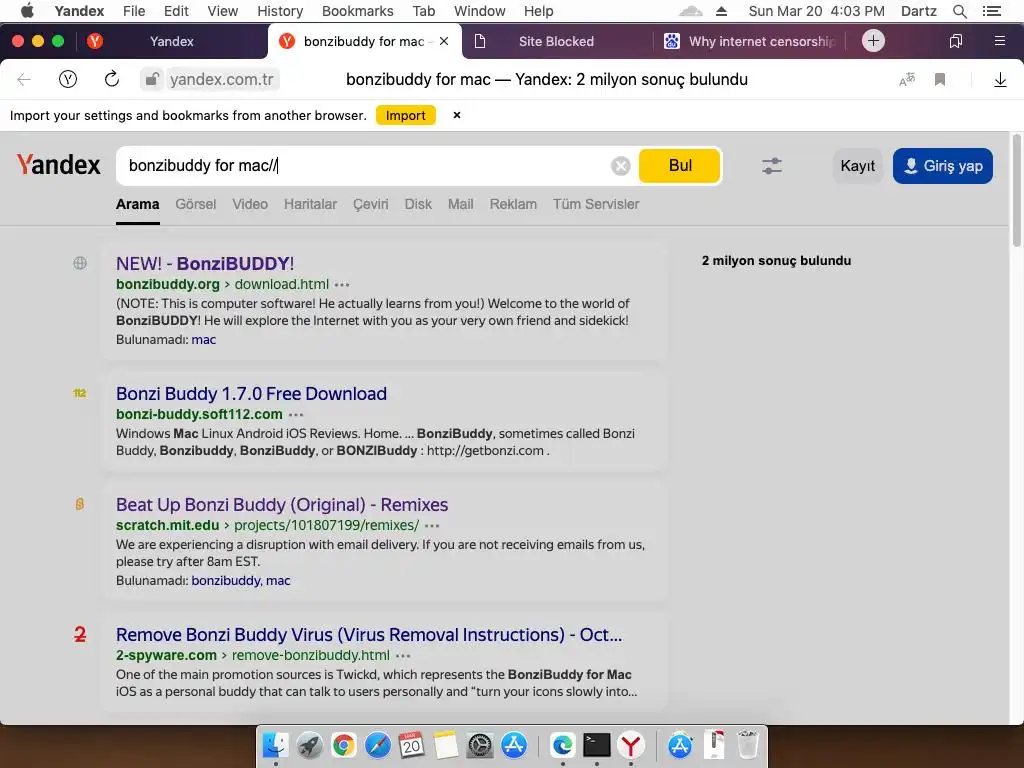Open the Apple menu
This screenshot has height=768, width=1024.
[27, 10]
